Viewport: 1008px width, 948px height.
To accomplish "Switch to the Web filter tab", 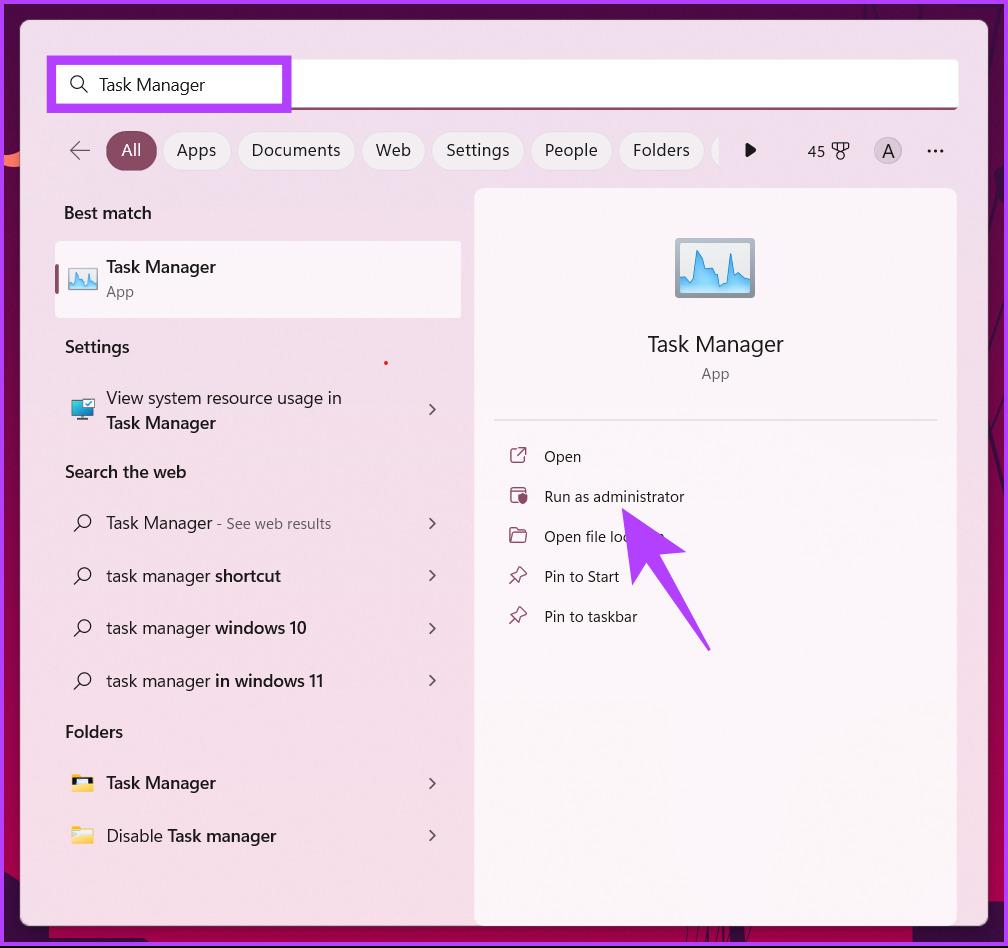I will point(393,150).
